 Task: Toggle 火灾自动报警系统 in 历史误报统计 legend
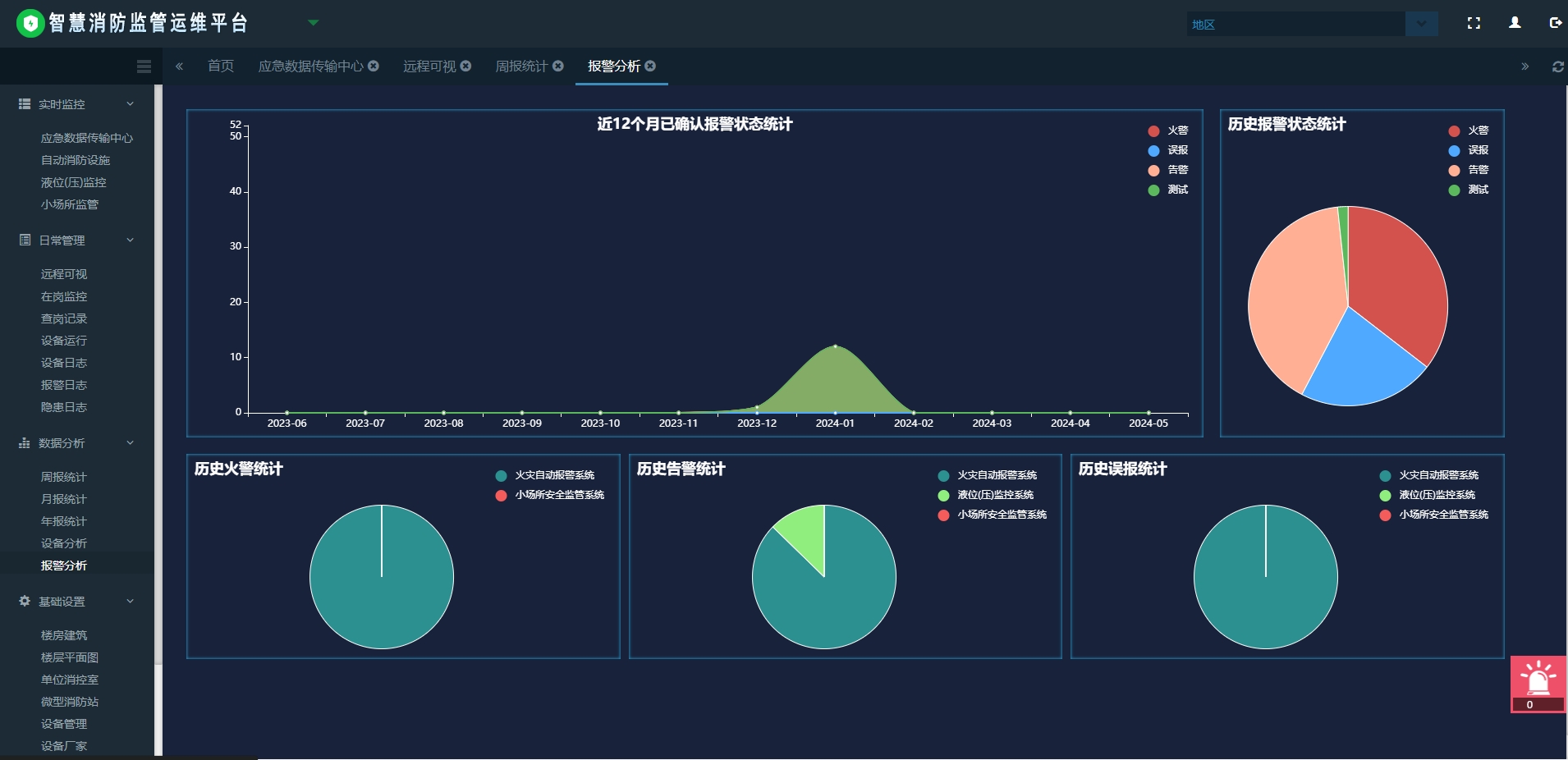pyautogui.click(x=1429, y=475)
